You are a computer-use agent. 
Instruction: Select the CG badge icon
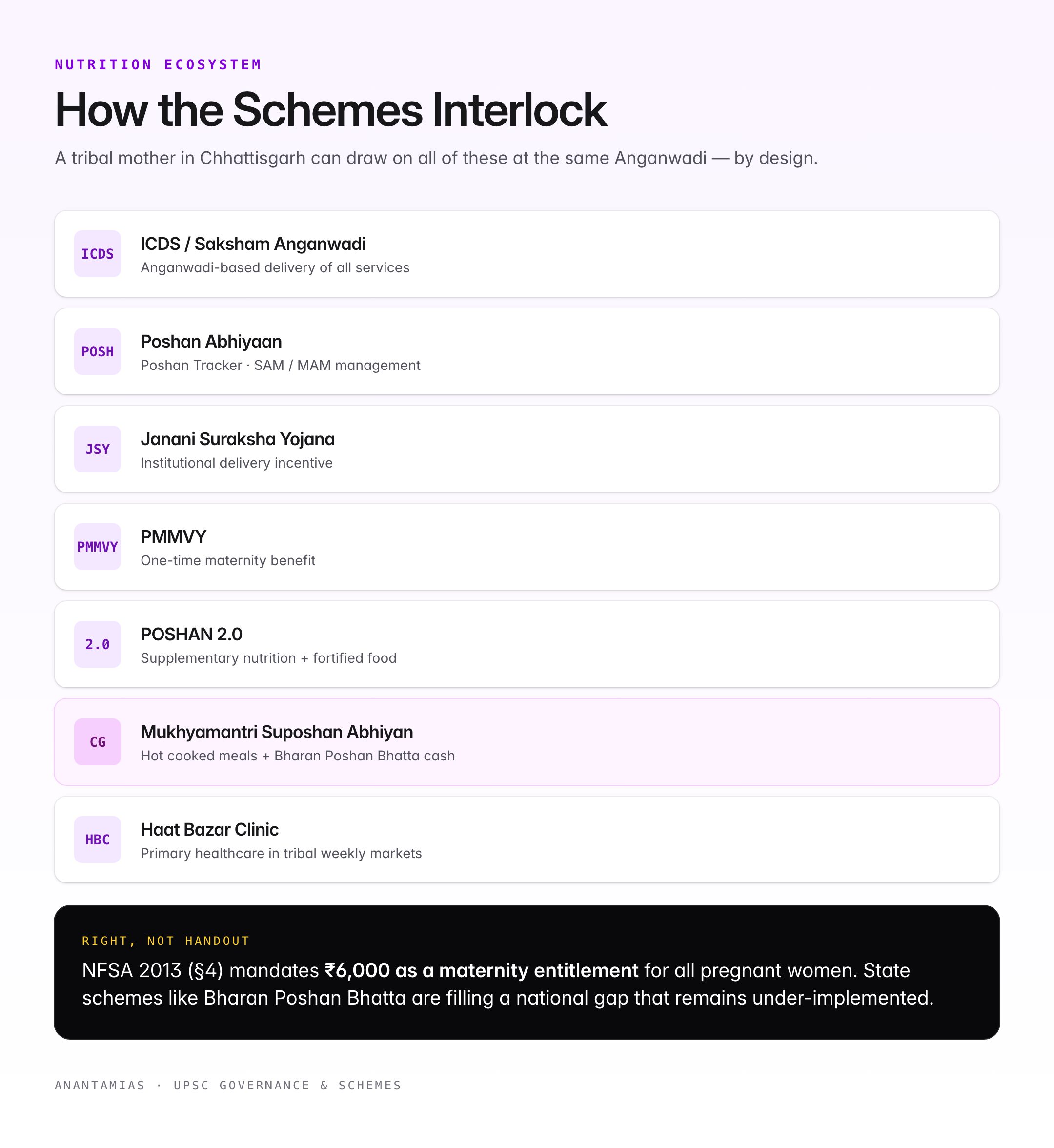click(98, 742)
